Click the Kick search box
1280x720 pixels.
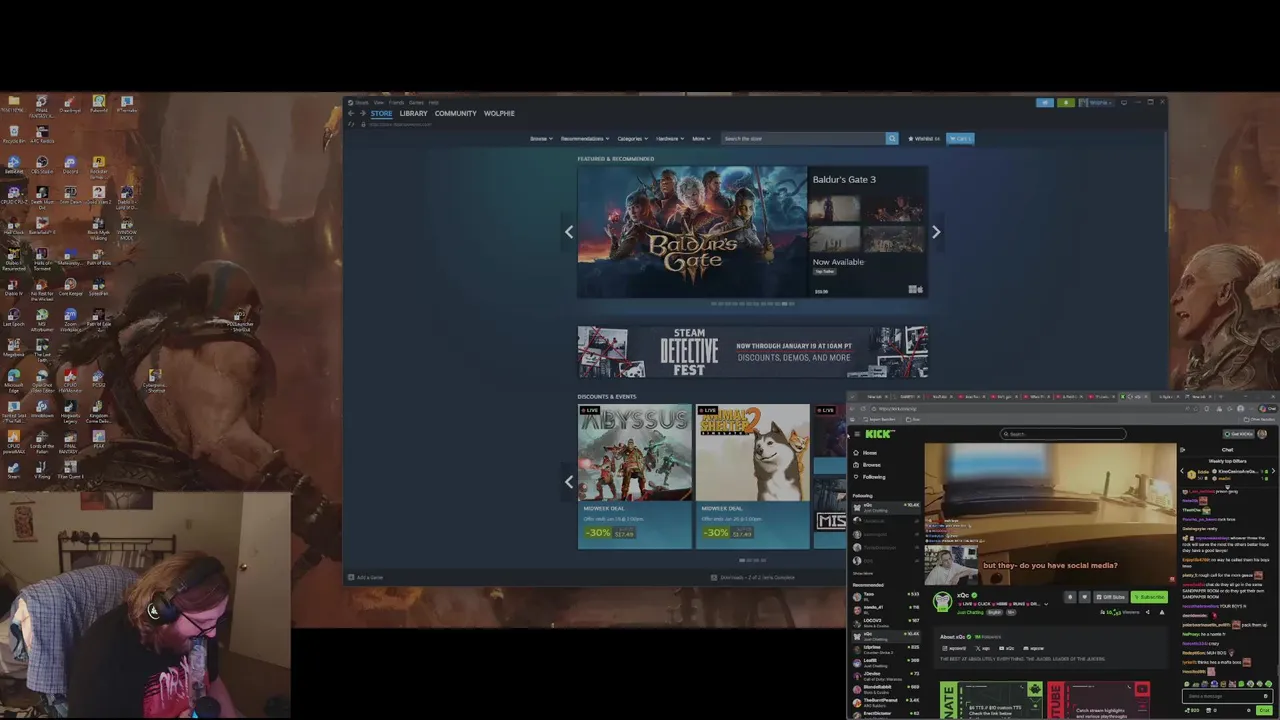coord(1063,434)
